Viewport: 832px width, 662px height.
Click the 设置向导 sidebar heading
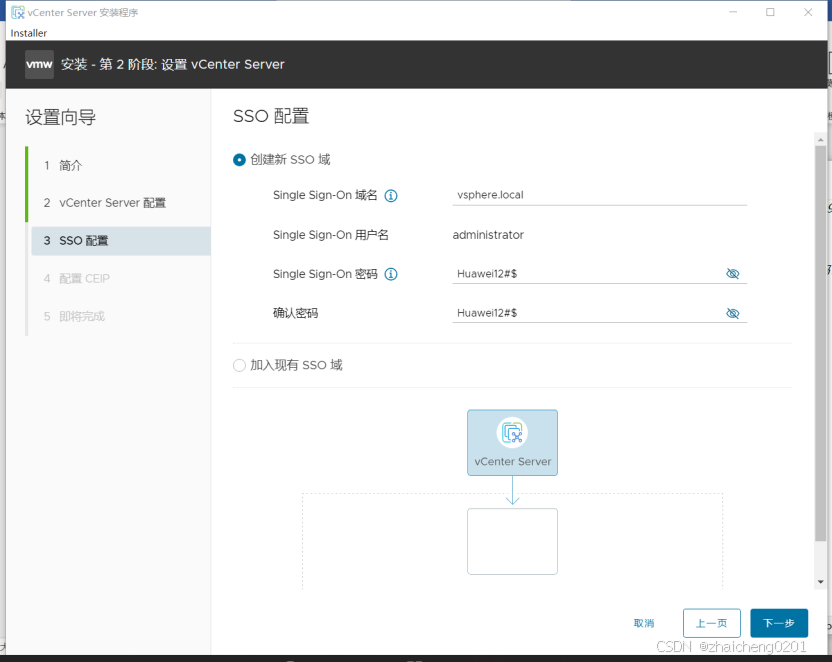[60, 117]
